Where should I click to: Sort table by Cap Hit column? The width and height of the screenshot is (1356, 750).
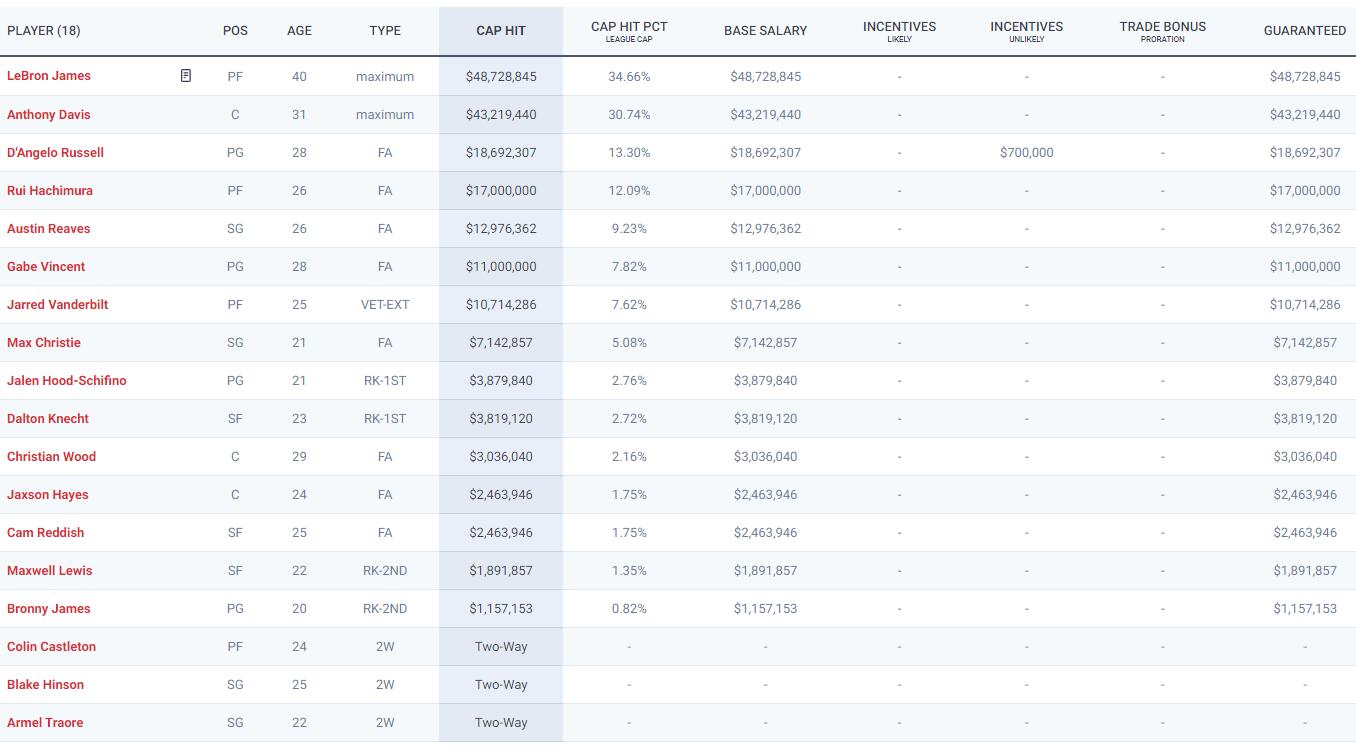[x=501, y=31]
